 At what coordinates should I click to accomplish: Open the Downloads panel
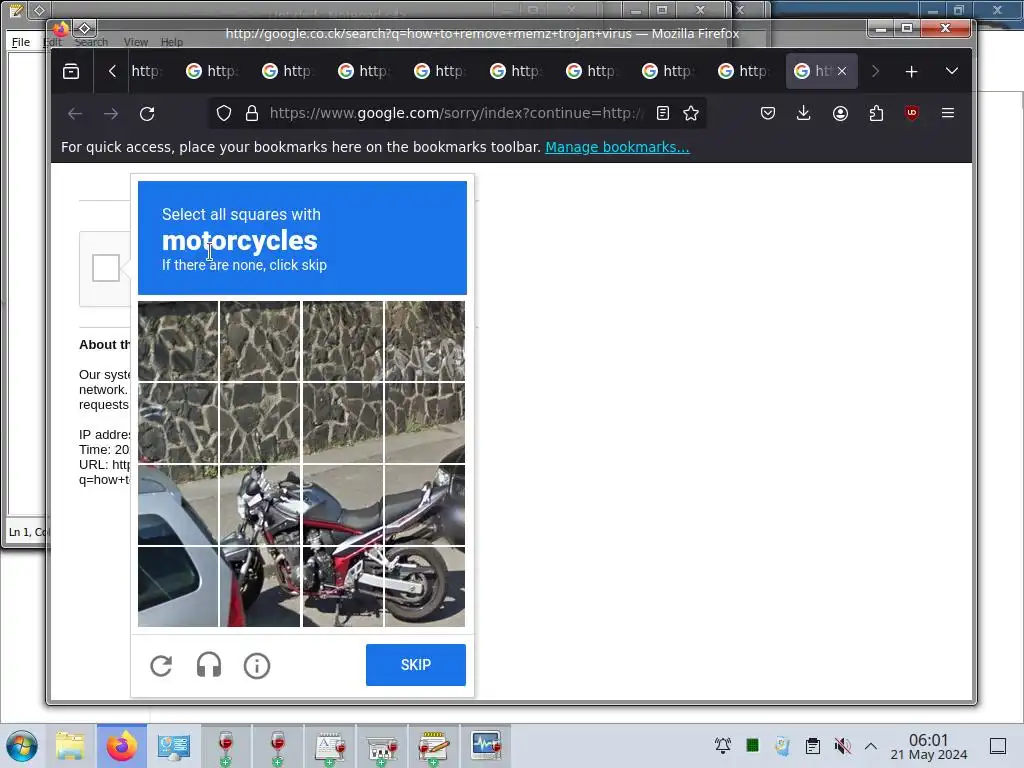[804, 114]
